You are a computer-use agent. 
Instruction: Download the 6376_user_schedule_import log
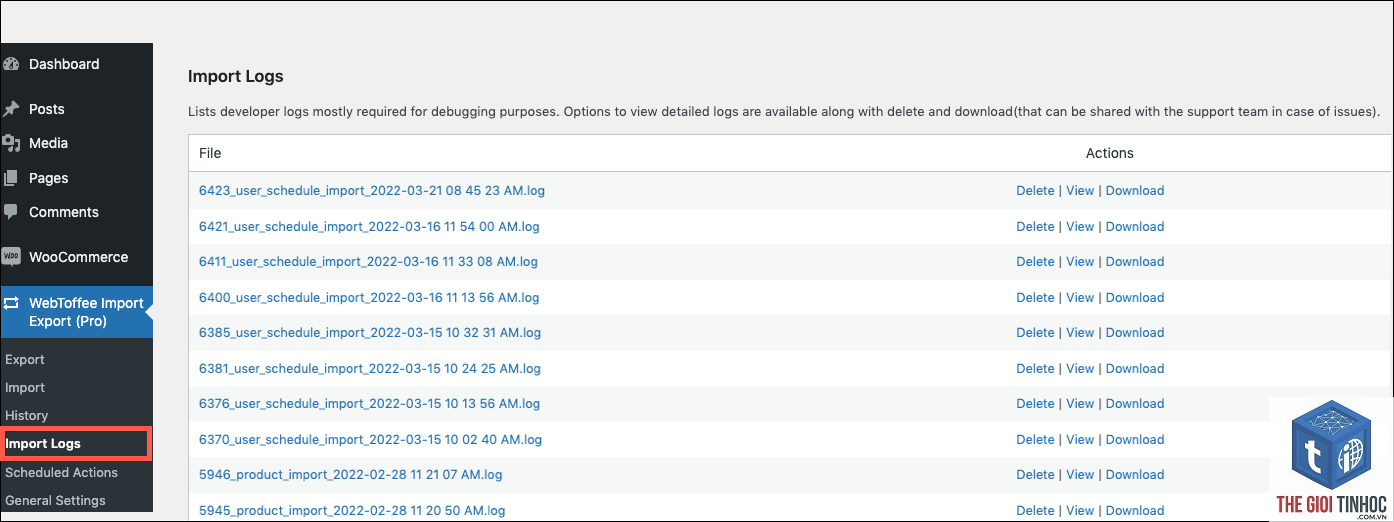pos(1135,403)
